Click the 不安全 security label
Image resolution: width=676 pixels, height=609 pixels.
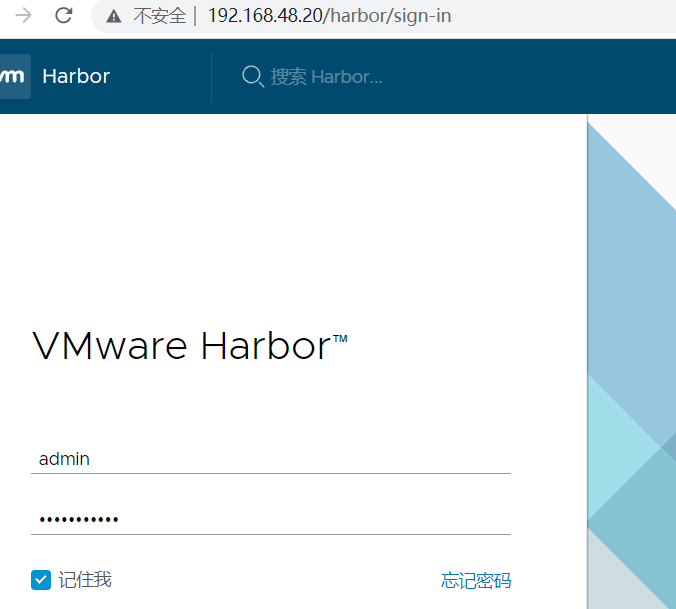[x=160, y=16]
